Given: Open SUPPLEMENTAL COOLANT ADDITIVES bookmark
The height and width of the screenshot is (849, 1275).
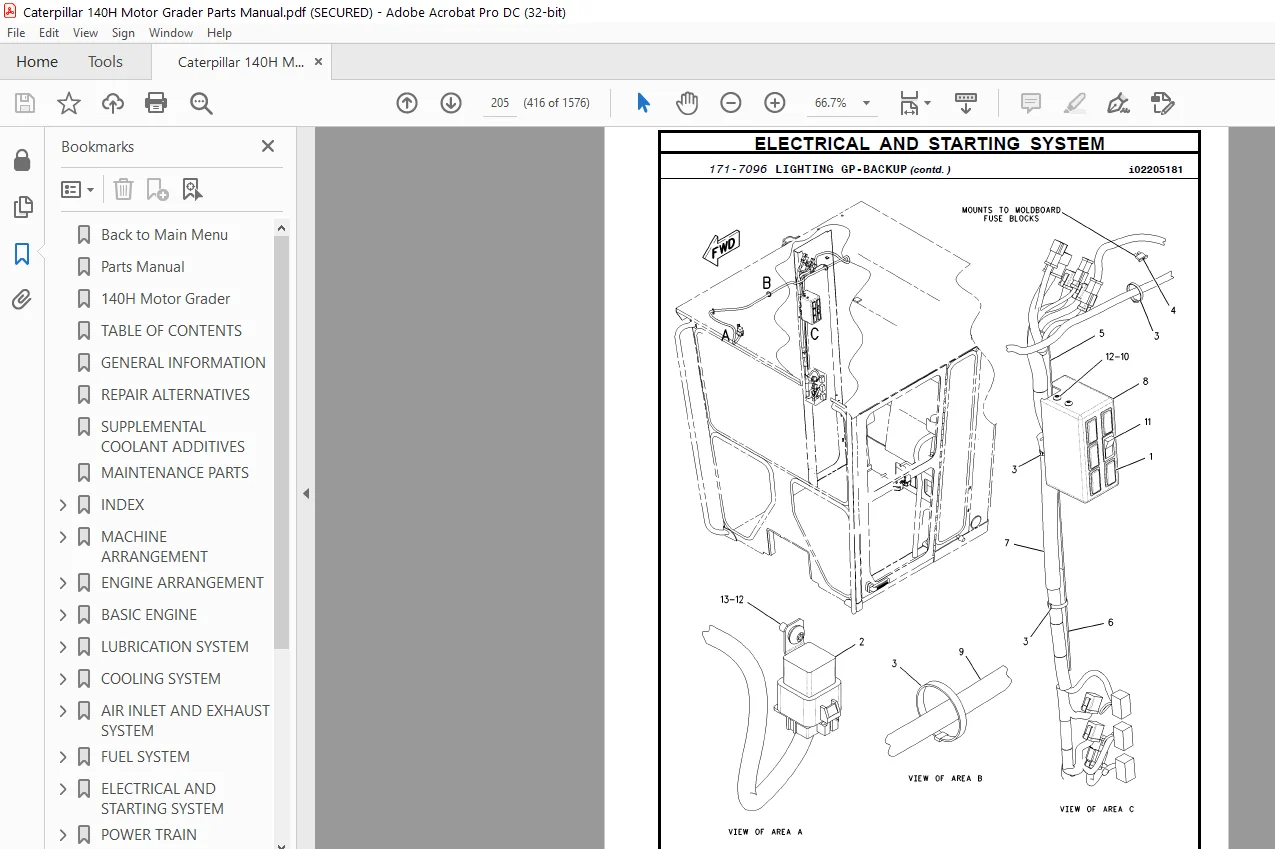Looking at the screenshot, I should coord(173,437).
